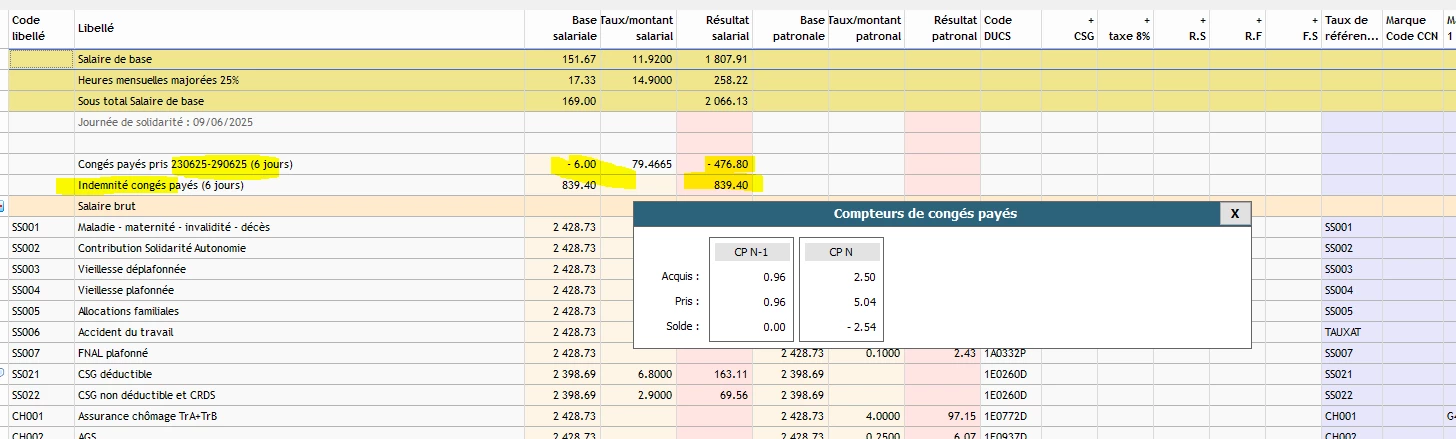Screen dimensions: 1456x439
Task: Select the Congés payés pris 230625-290625 label
Action: (185, 164)
